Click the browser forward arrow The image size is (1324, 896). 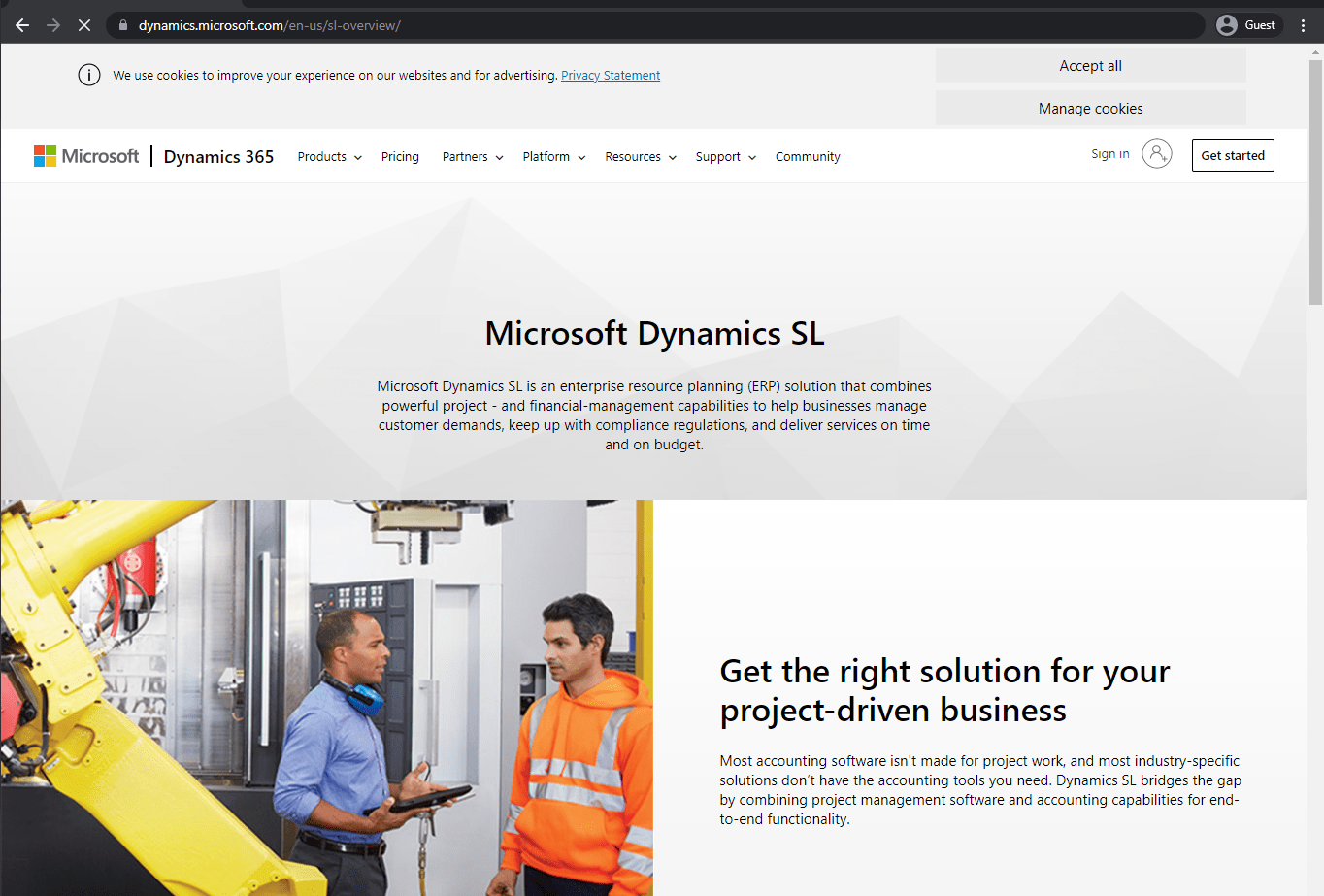(52, 24)
